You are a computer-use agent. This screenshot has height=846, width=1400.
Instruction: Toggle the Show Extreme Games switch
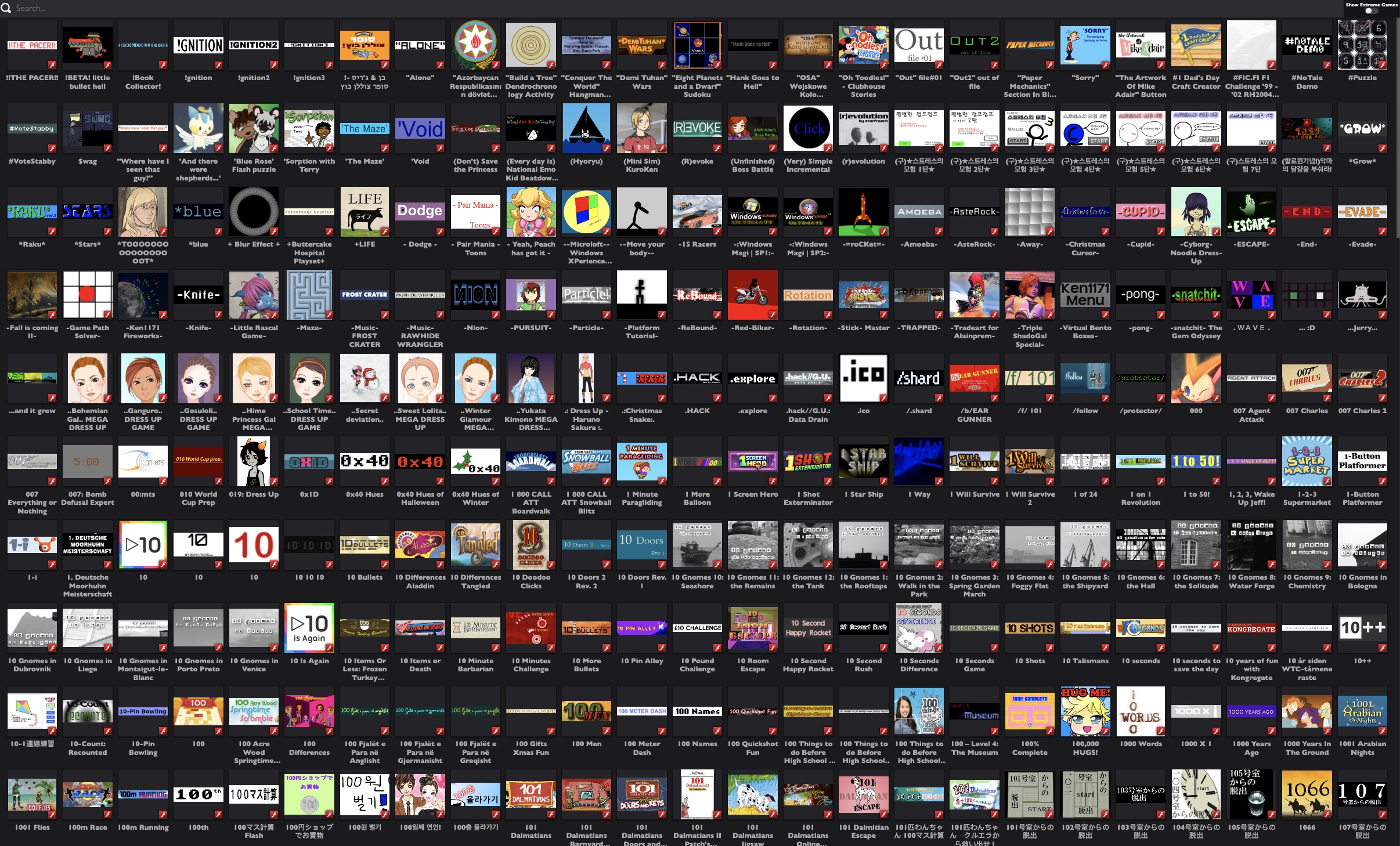tap(1371, 11)
